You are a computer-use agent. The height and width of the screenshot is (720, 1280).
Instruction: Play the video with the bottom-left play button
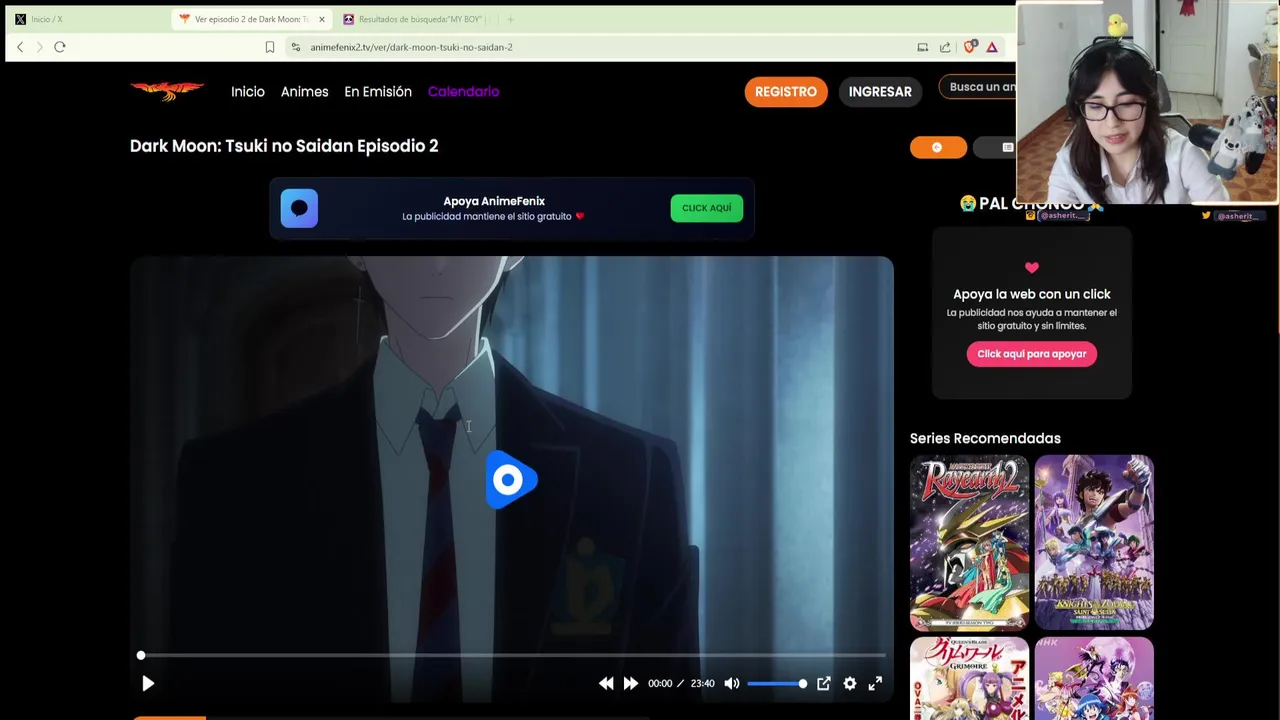click(x=148, y=684)
